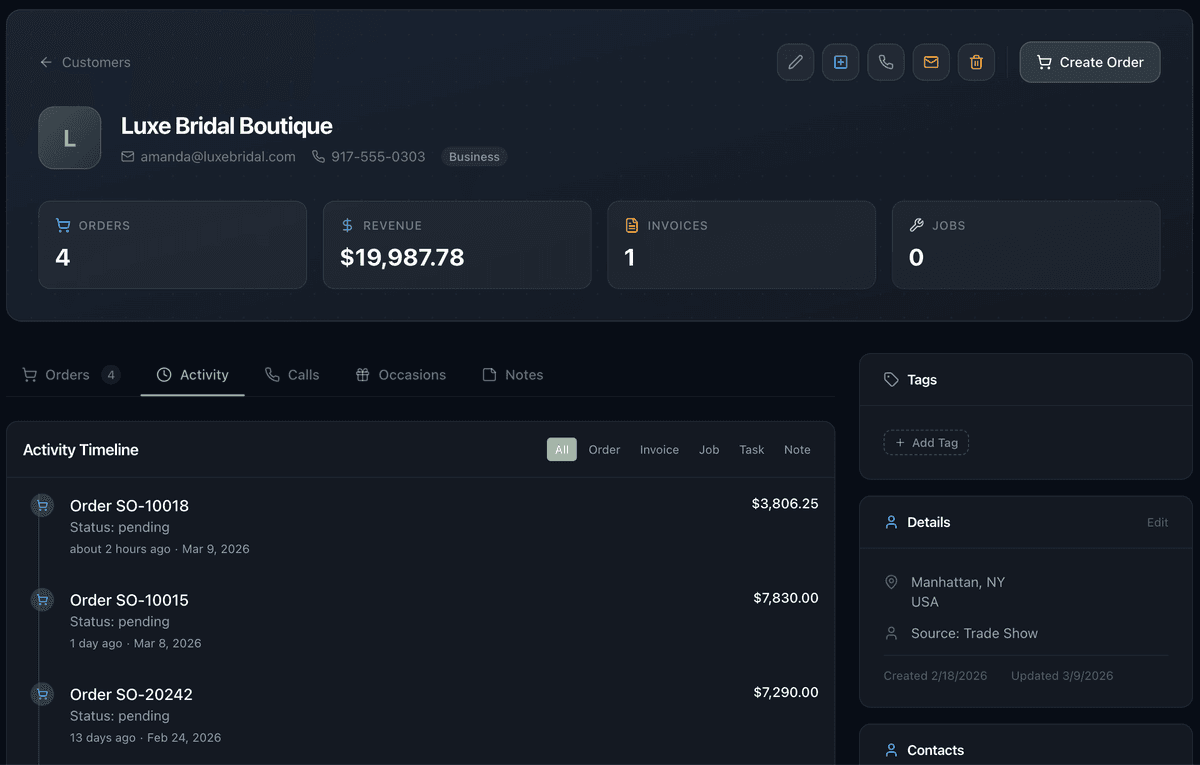Viewport: 1200px width, 765px height.
Task: Click the tag icon in Tags panel
Action: click(891, 380)
